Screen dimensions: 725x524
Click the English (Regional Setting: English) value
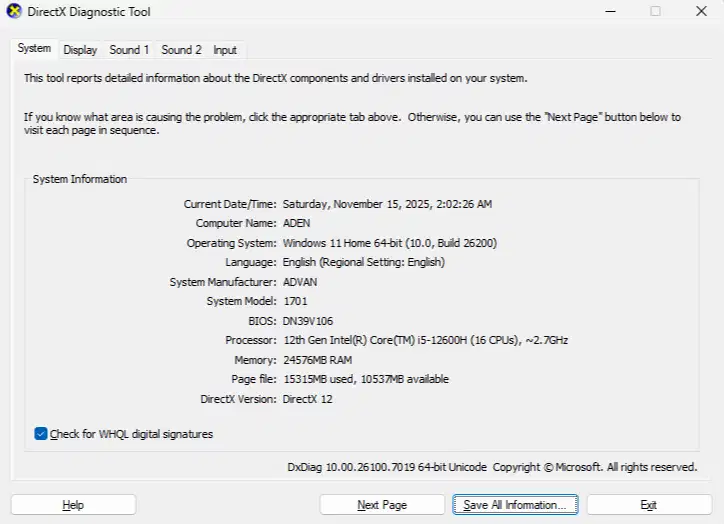click(x=364, y=262)
